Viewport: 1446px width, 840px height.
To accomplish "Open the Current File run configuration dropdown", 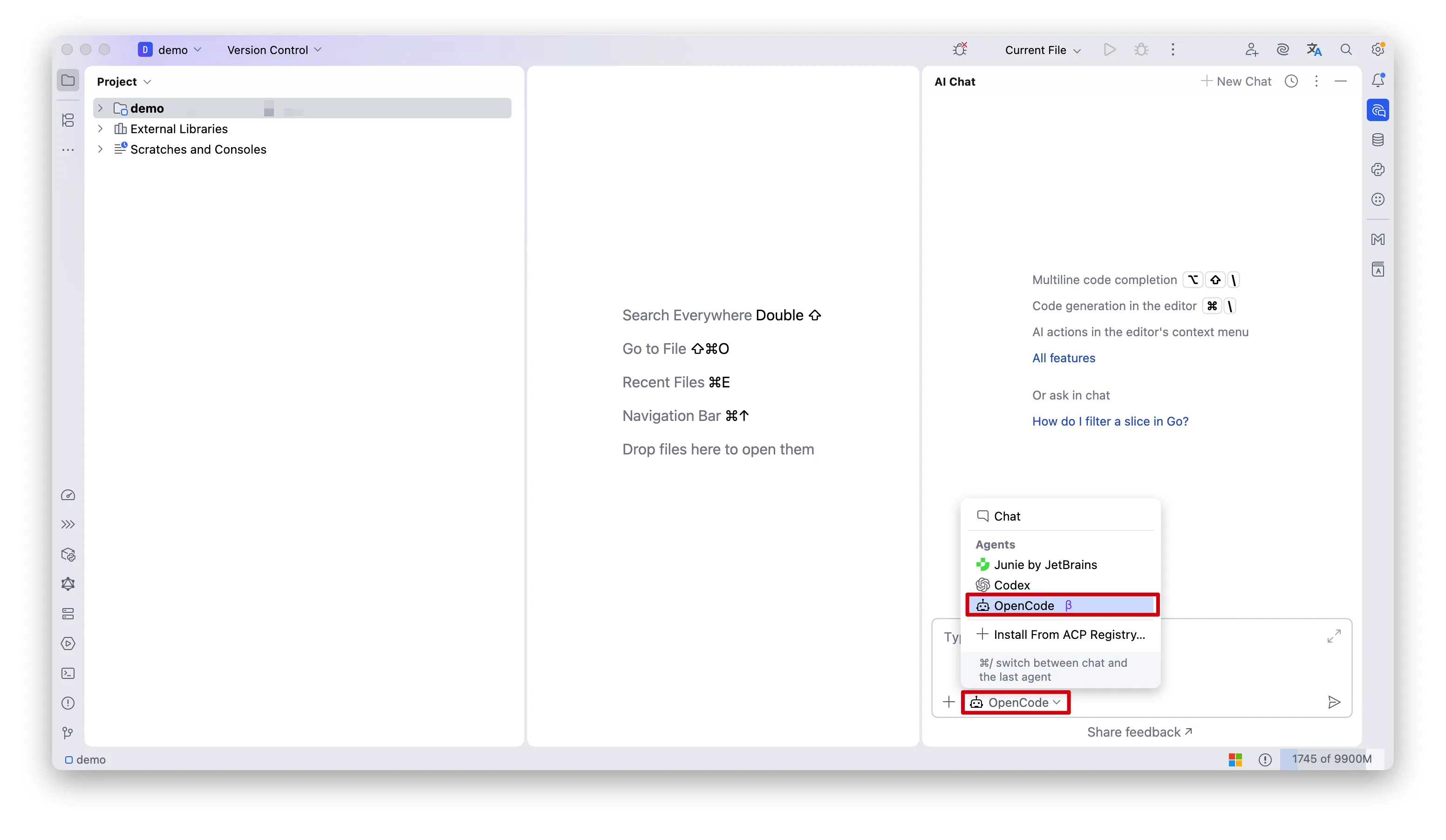I will [1043, 50].
